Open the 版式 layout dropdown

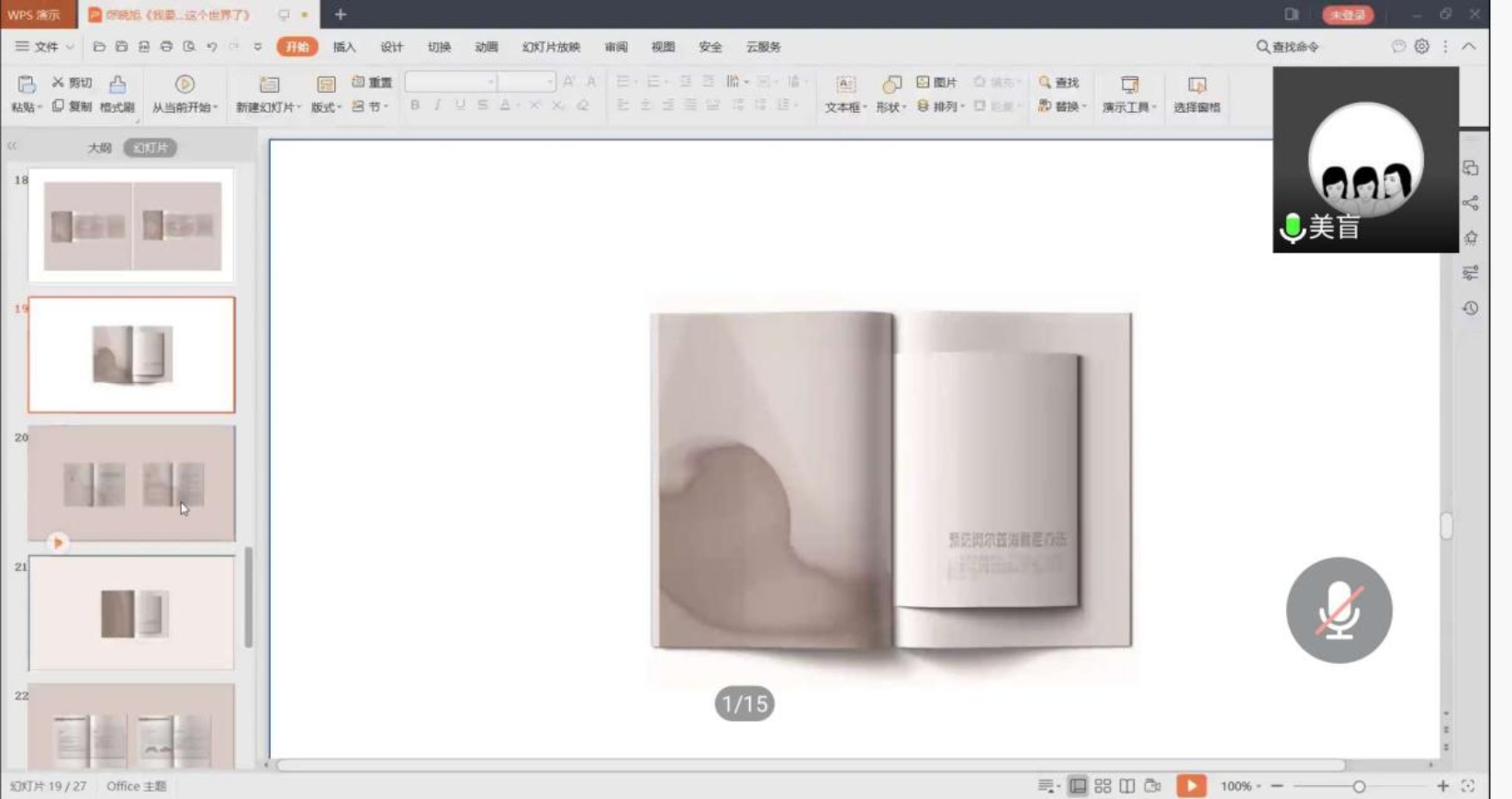coord(339,107)
